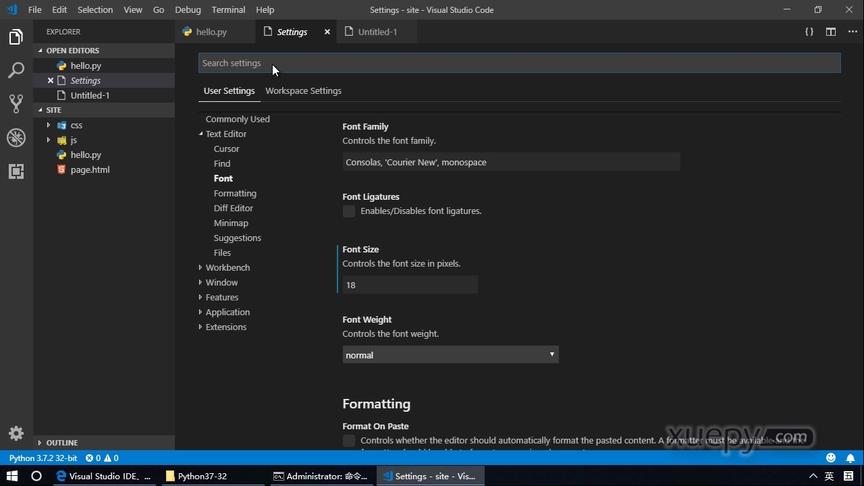864x486 pixels.
Task: Toggle the Font Ligatures checkbox
Action: tap(349, 211)
